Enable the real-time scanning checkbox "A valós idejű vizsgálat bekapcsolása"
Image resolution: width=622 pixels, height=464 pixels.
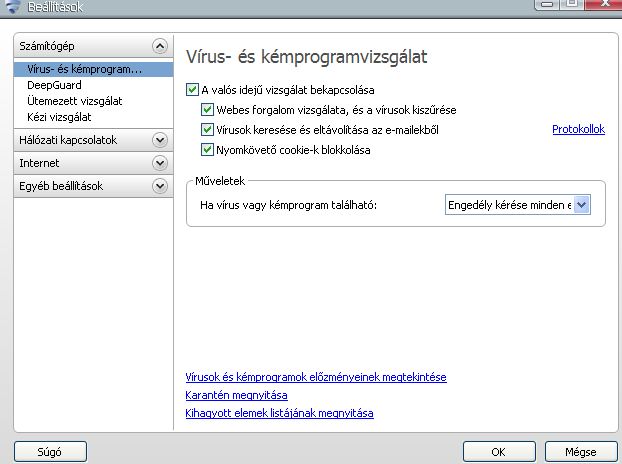(192, 90)
